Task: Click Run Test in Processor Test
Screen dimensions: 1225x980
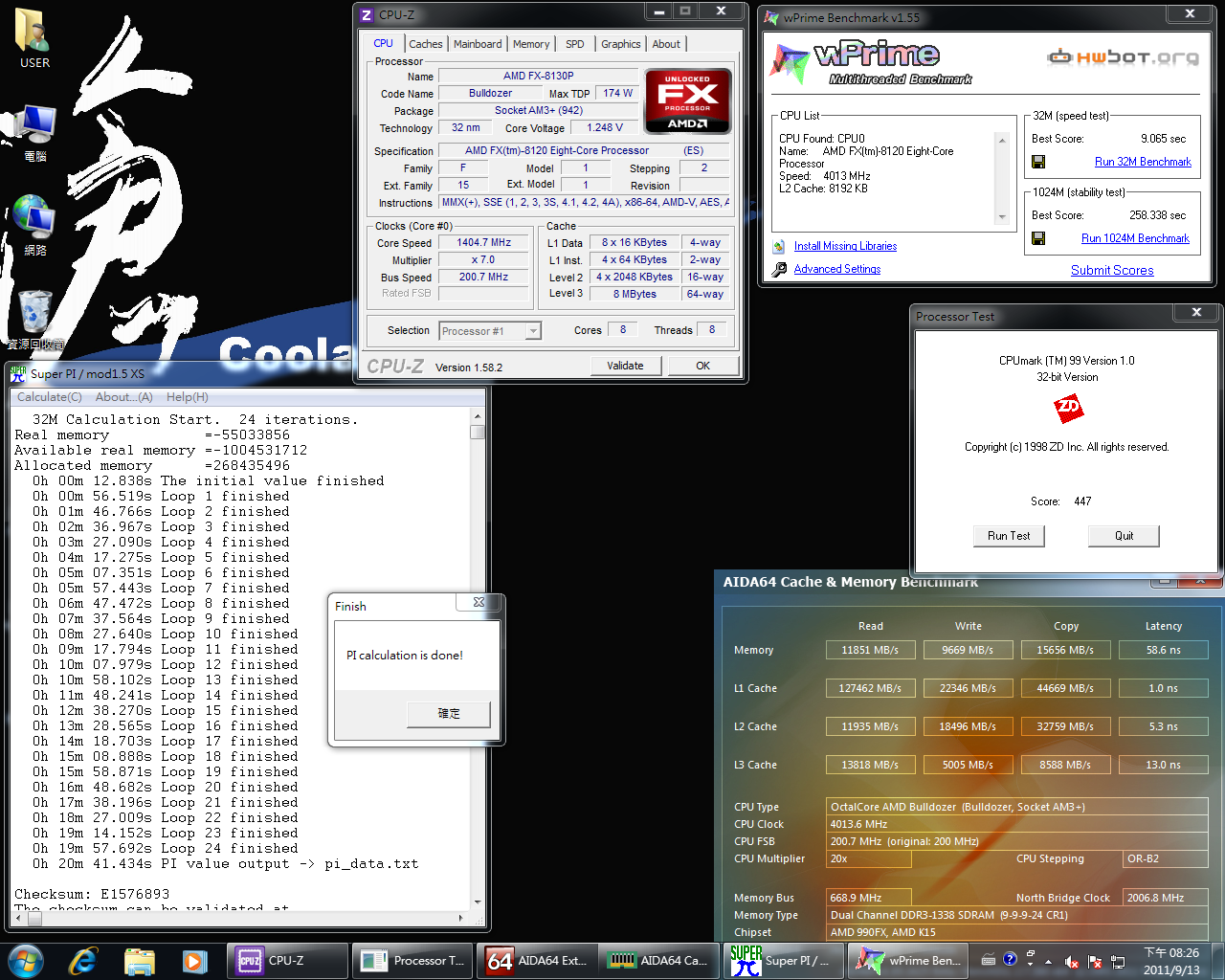Action: click(x=1009, y=536)
